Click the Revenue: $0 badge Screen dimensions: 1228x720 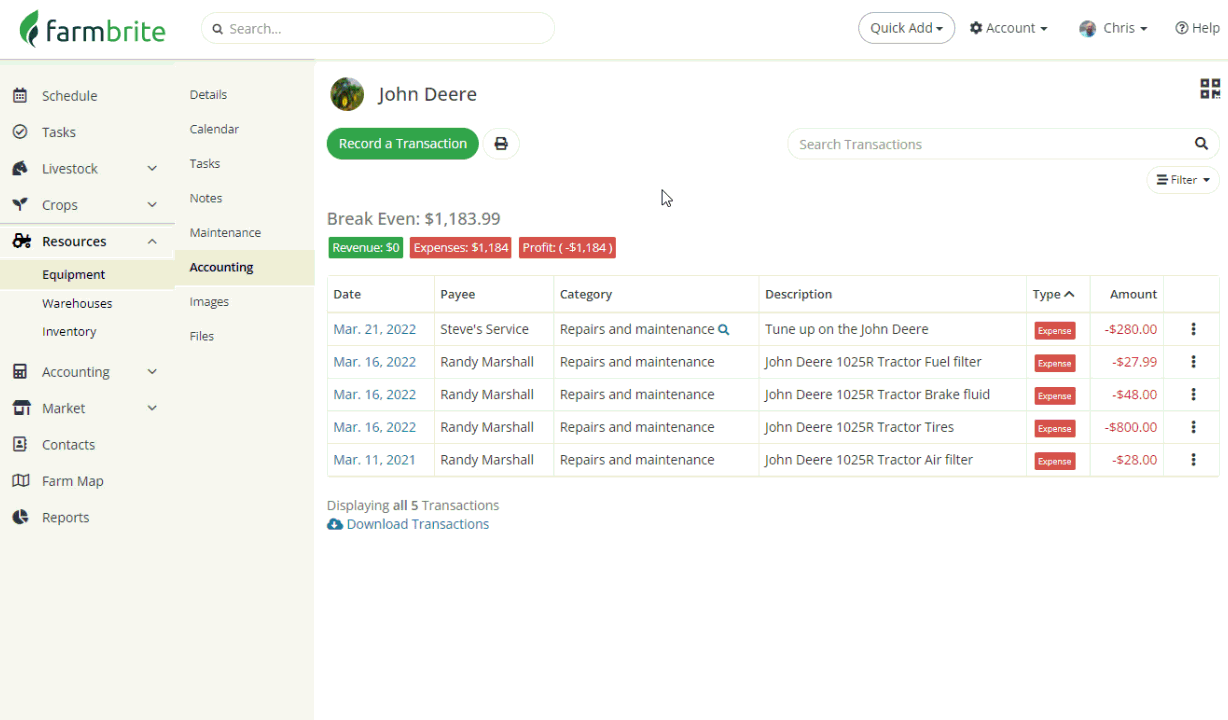[x=366, y=247]
